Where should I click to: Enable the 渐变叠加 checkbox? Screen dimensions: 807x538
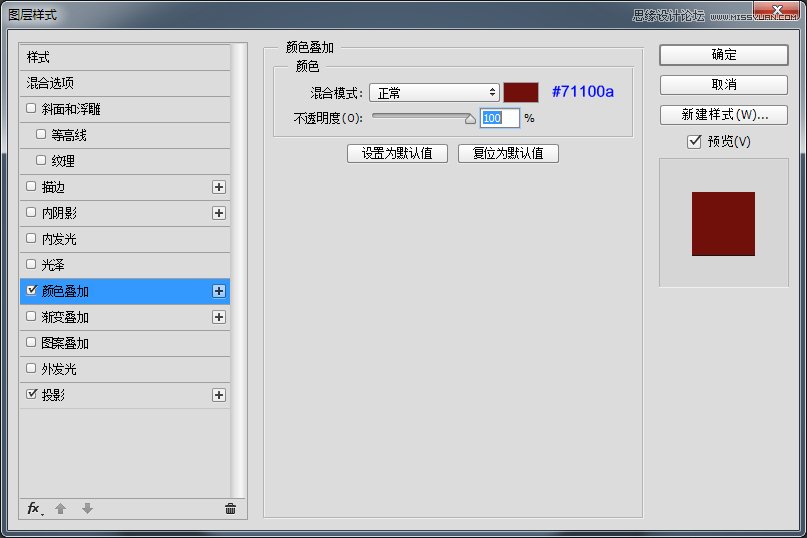(31, 316)
